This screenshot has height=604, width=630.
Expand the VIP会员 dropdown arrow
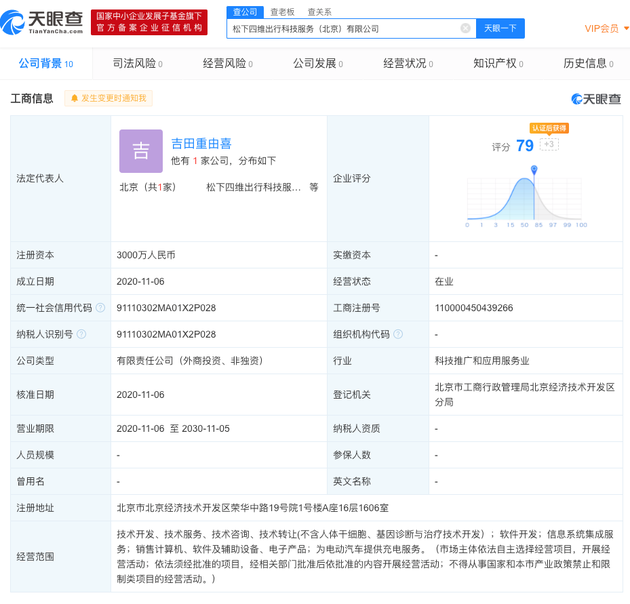[626, 29]
